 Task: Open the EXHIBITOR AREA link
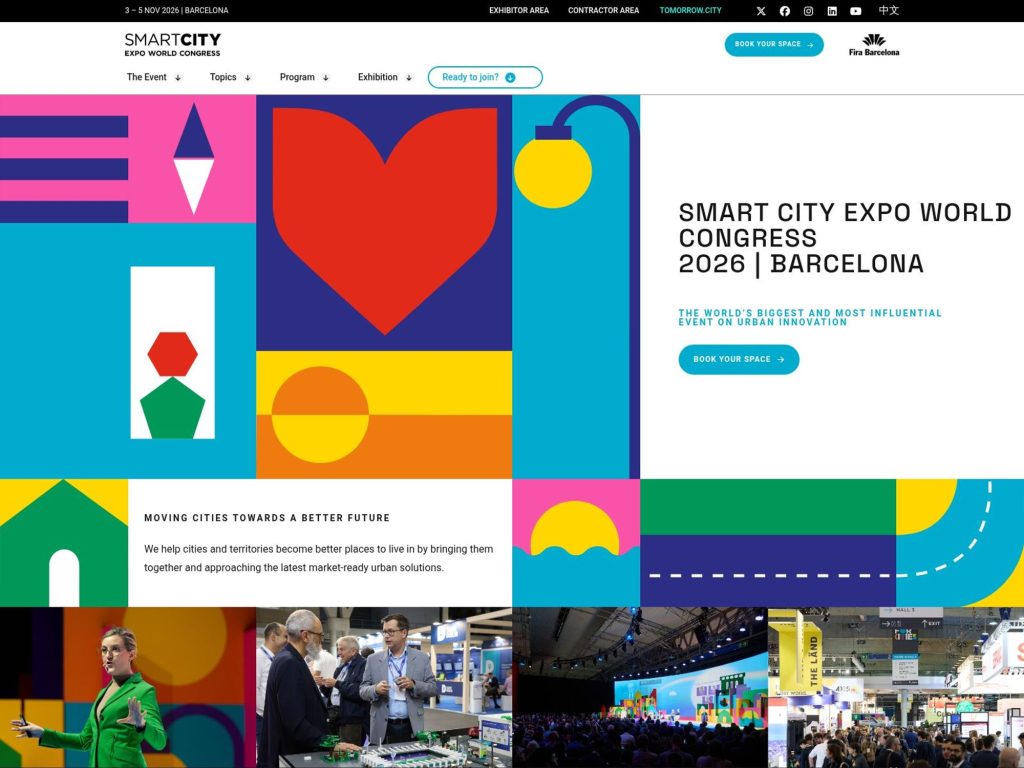pos(517,11)
